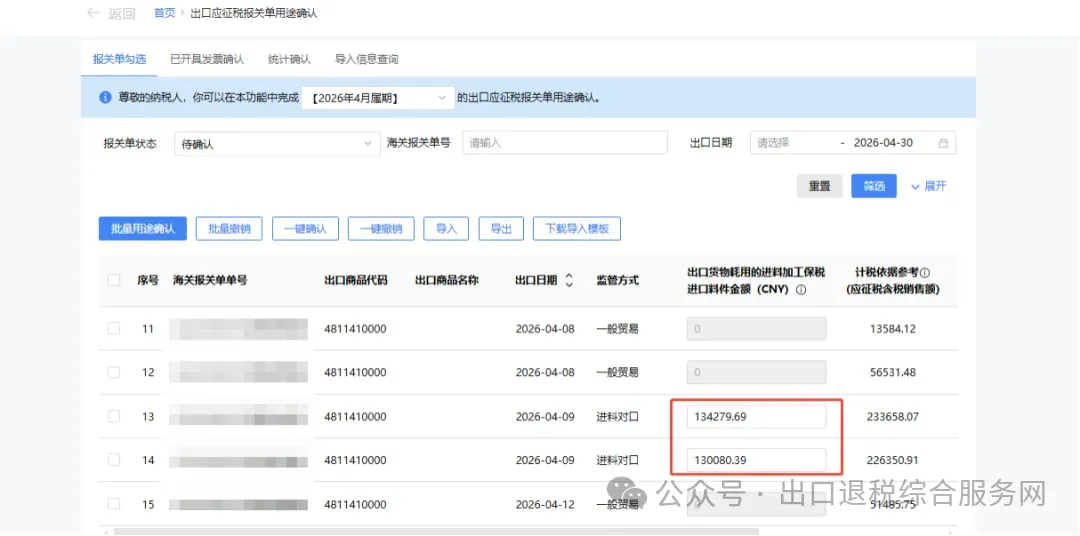The width and height of the screenshot is (1080, 536).
Task: Click info icon beside 进口料件金额 (CNY) header
Action: [x=800, y=291]
